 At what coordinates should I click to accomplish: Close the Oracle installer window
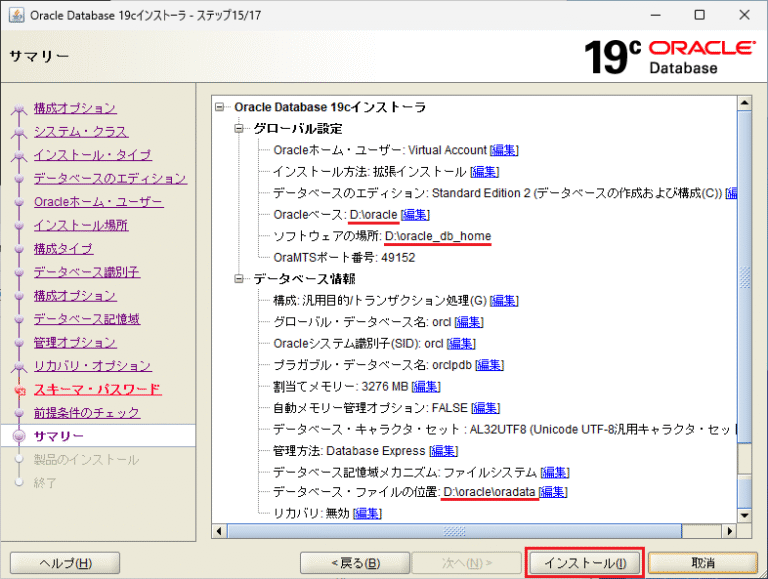[x=744, y=15]
